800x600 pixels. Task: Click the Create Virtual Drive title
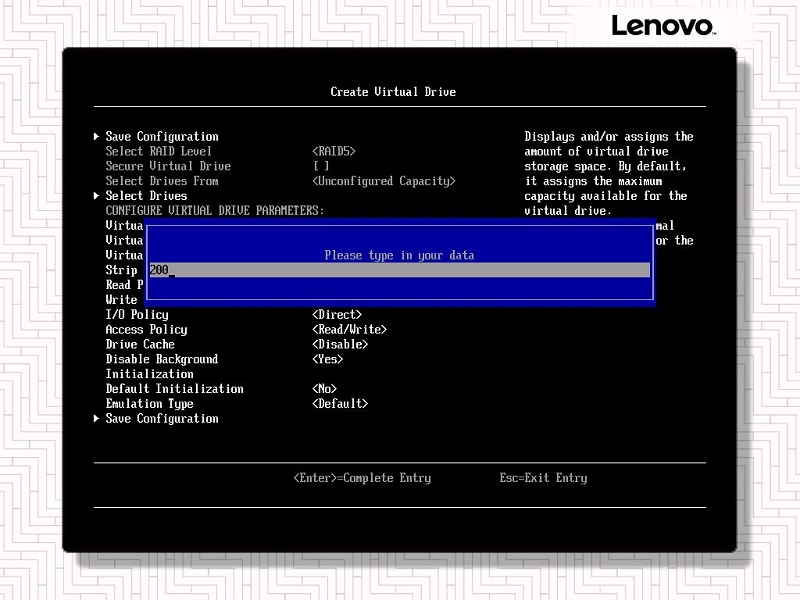[x=393, y=92]
